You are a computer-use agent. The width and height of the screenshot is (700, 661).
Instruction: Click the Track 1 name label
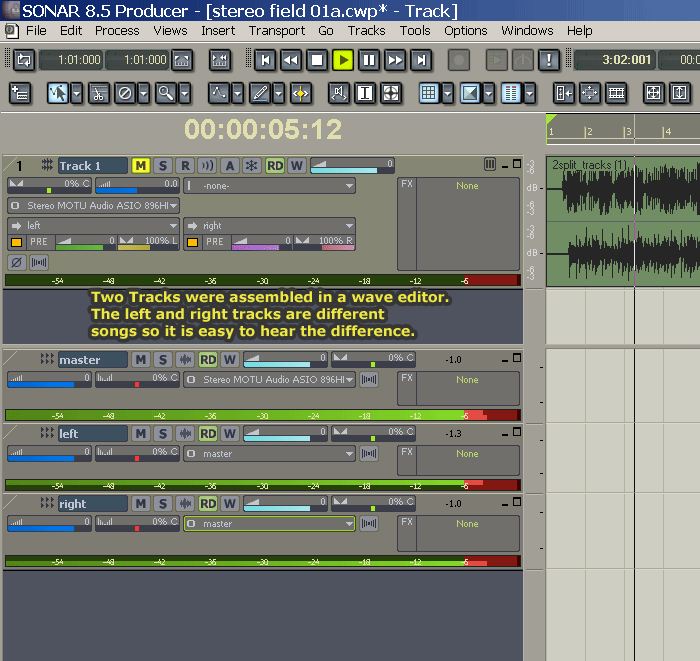click(91, 166)
